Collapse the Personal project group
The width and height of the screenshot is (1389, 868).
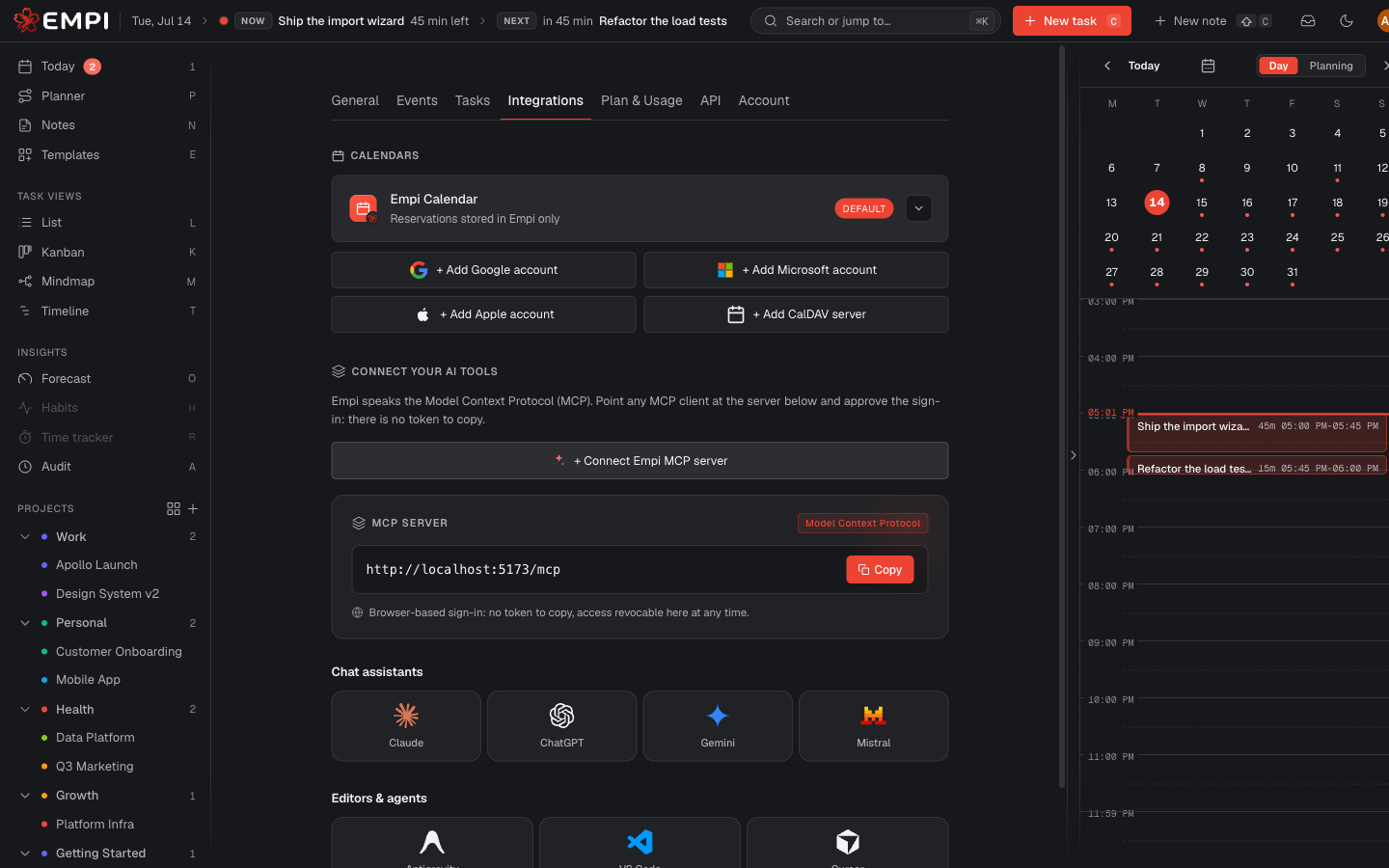point(25,623)
